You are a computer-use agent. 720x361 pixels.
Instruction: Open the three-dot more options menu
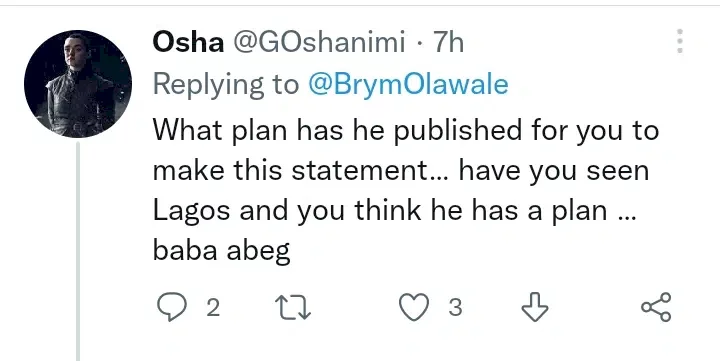coord(680,41)
